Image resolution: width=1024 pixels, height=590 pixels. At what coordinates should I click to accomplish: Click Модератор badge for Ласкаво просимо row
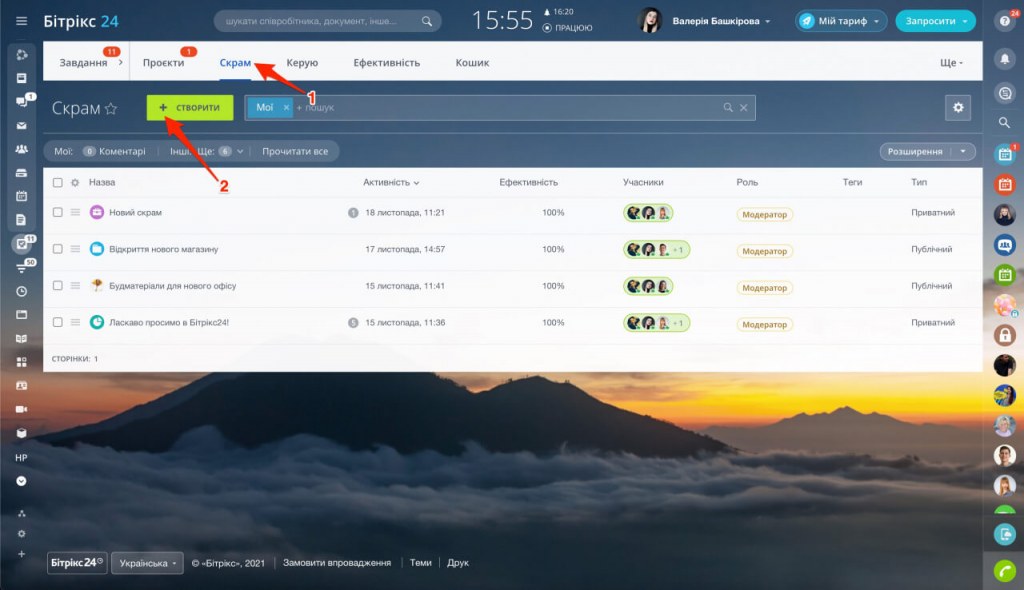click(764, 324)
